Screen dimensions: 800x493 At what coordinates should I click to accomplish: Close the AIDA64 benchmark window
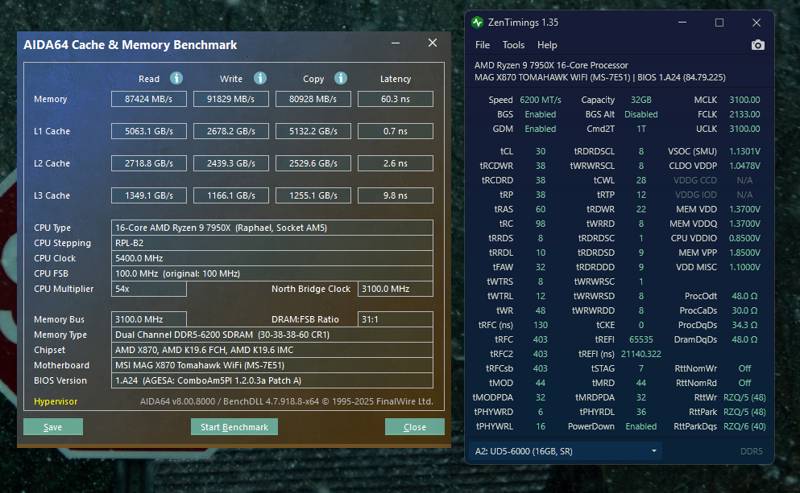[433, 43]
